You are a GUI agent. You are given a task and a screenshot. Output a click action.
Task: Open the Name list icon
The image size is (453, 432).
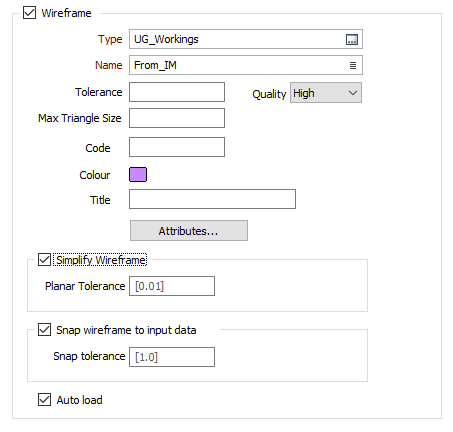353,65
